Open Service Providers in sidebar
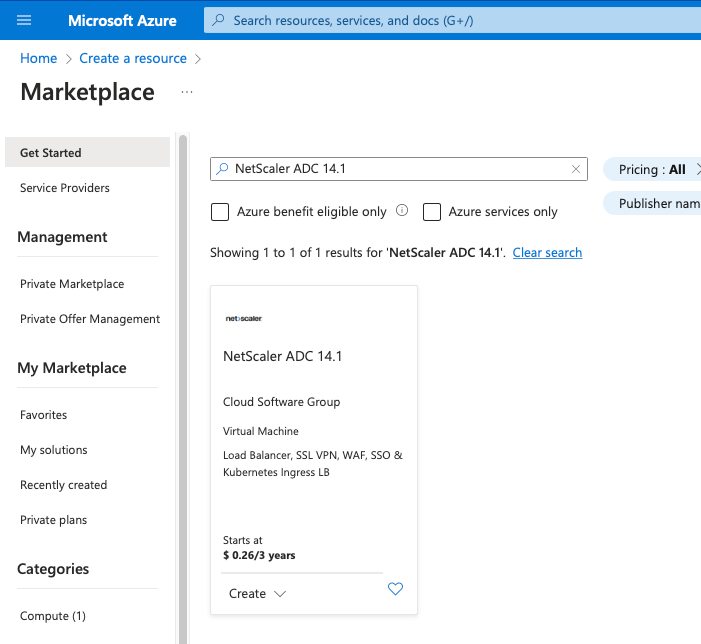 point(65,188)
